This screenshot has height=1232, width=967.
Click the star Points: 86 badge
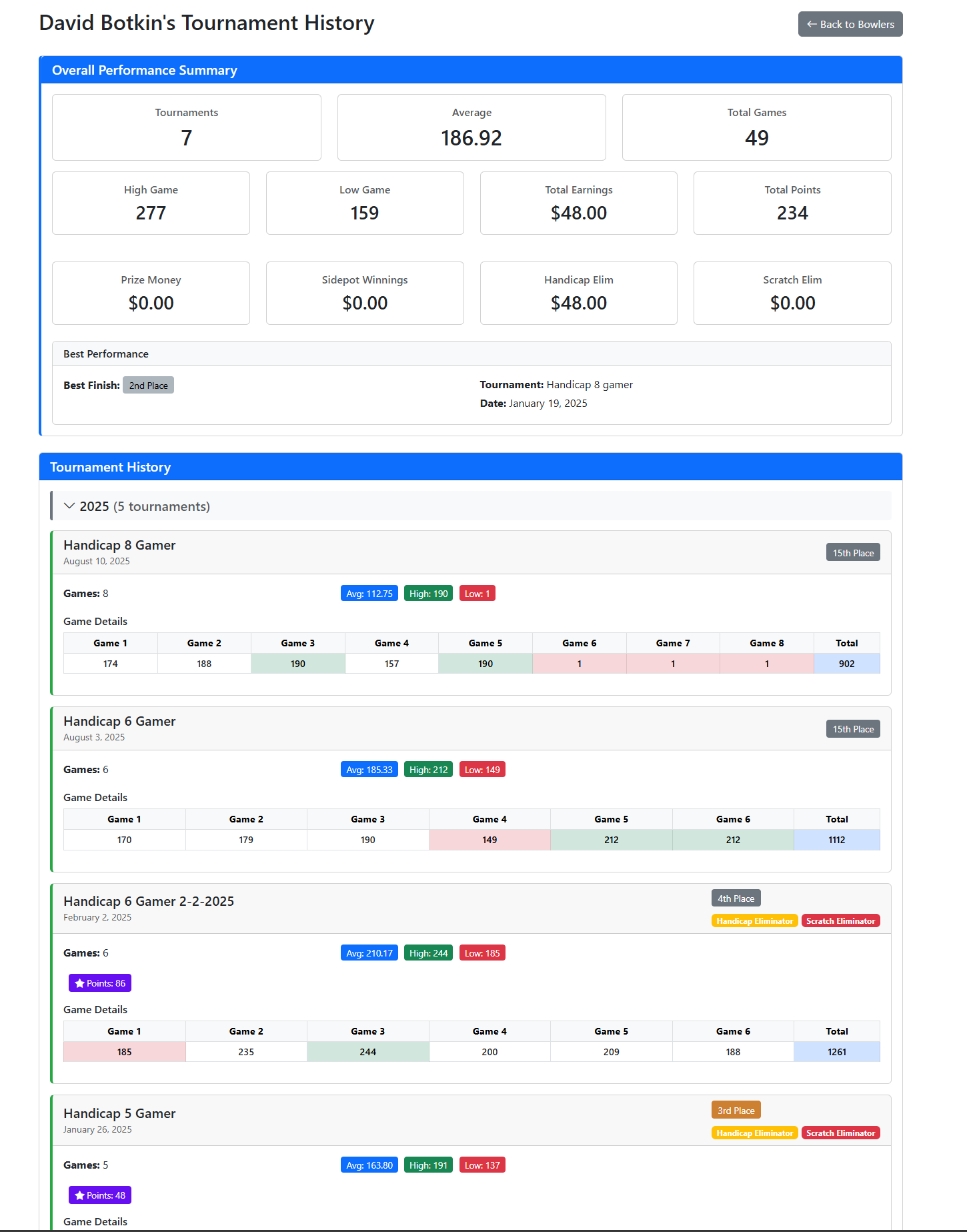coord(100,983)
